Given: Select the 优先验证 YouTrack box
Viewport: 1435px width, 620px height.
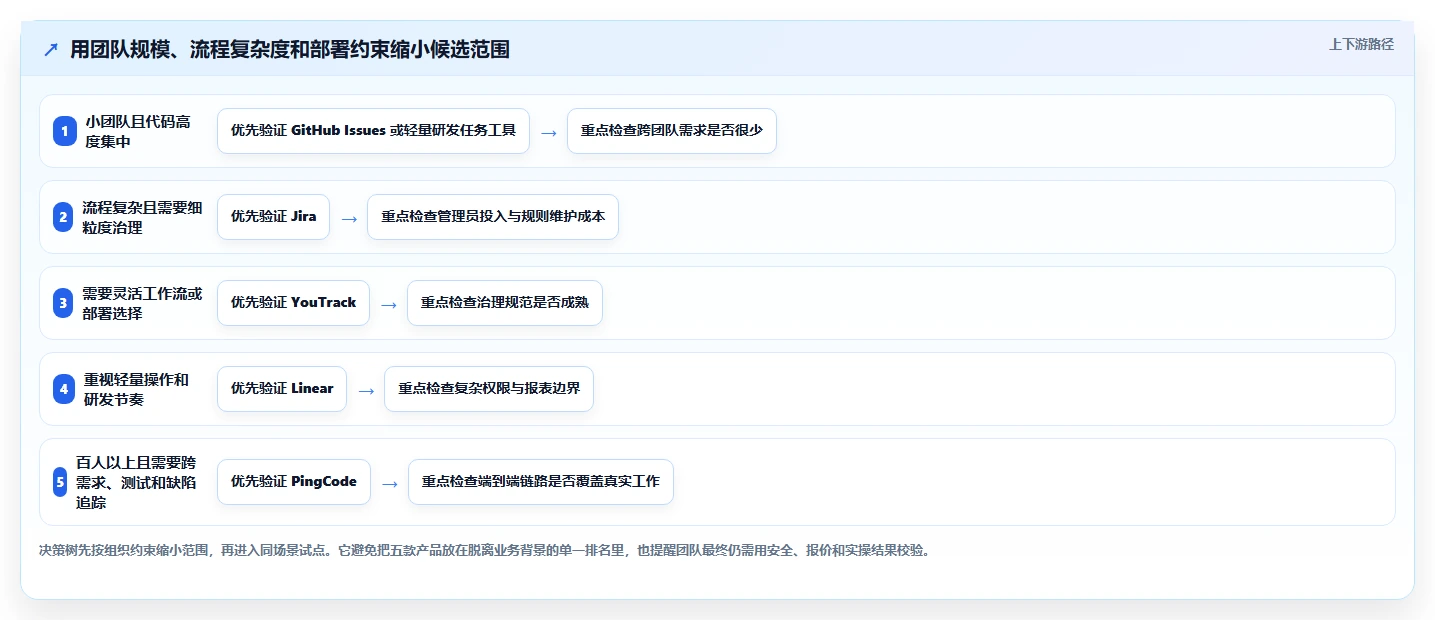Looking at the screenshot, I should click(293, 303).
